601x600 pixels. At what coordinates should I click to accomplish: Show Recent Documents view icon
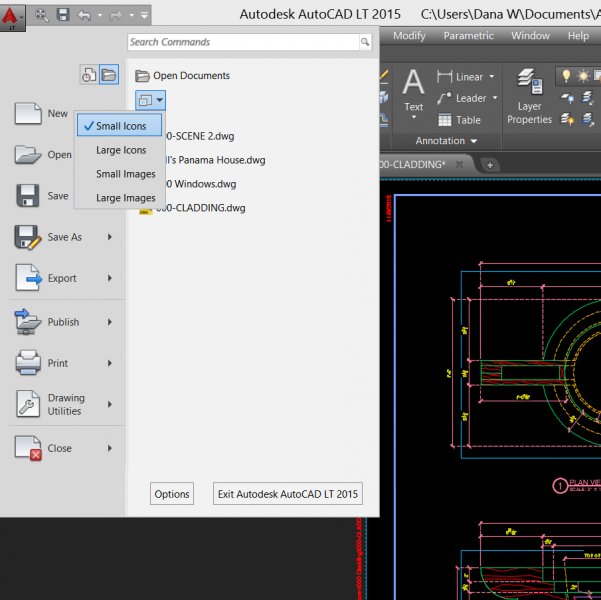(x=89, y=74)
